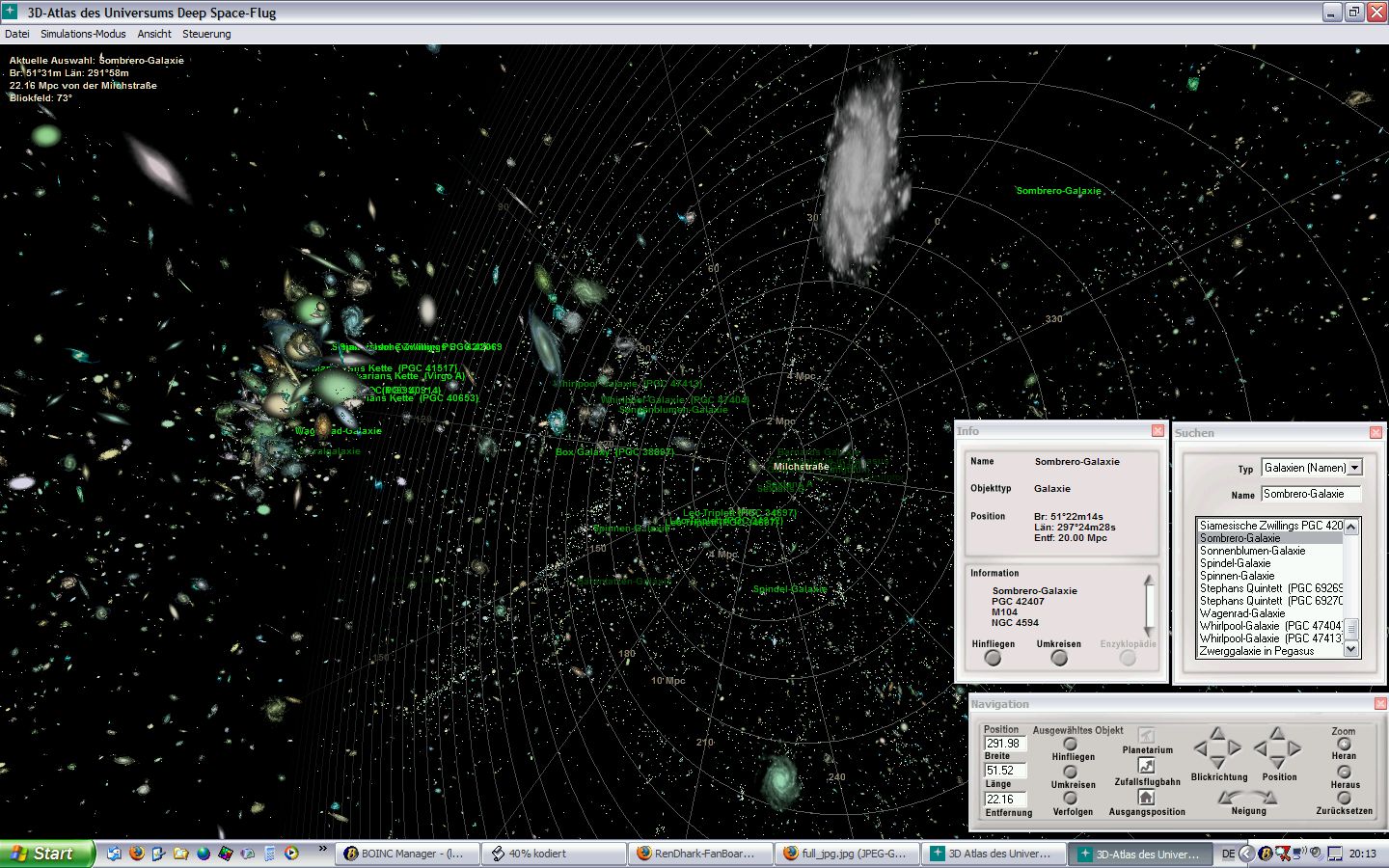Viewport: 1389px width, 868px height.
Task: Select Whirlpool-Galaxie (PGC 47404) in the list
Action: (x=1269, y=626)
